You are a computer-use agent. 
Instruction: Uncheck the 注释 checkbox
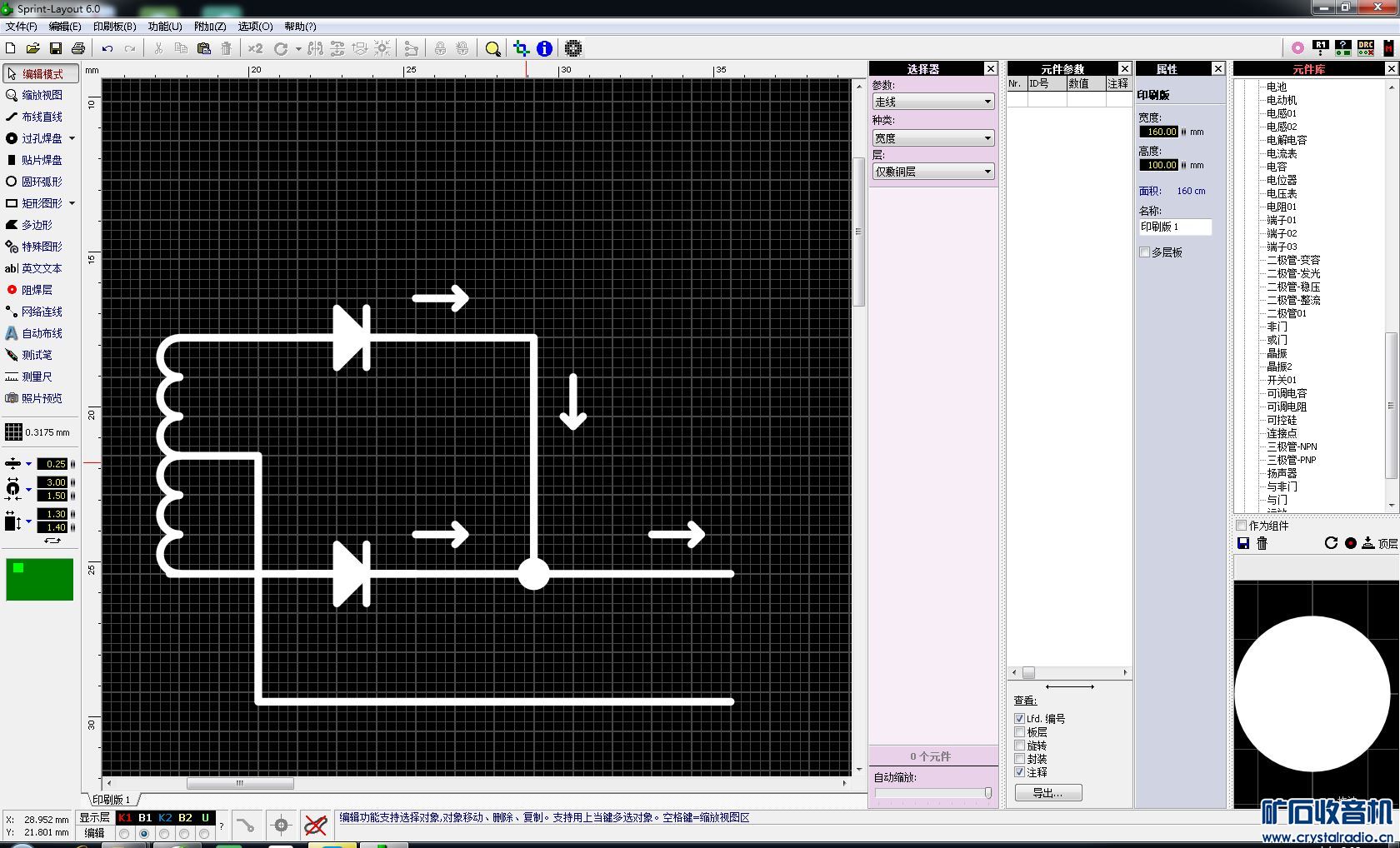(x=1019, y=772)
